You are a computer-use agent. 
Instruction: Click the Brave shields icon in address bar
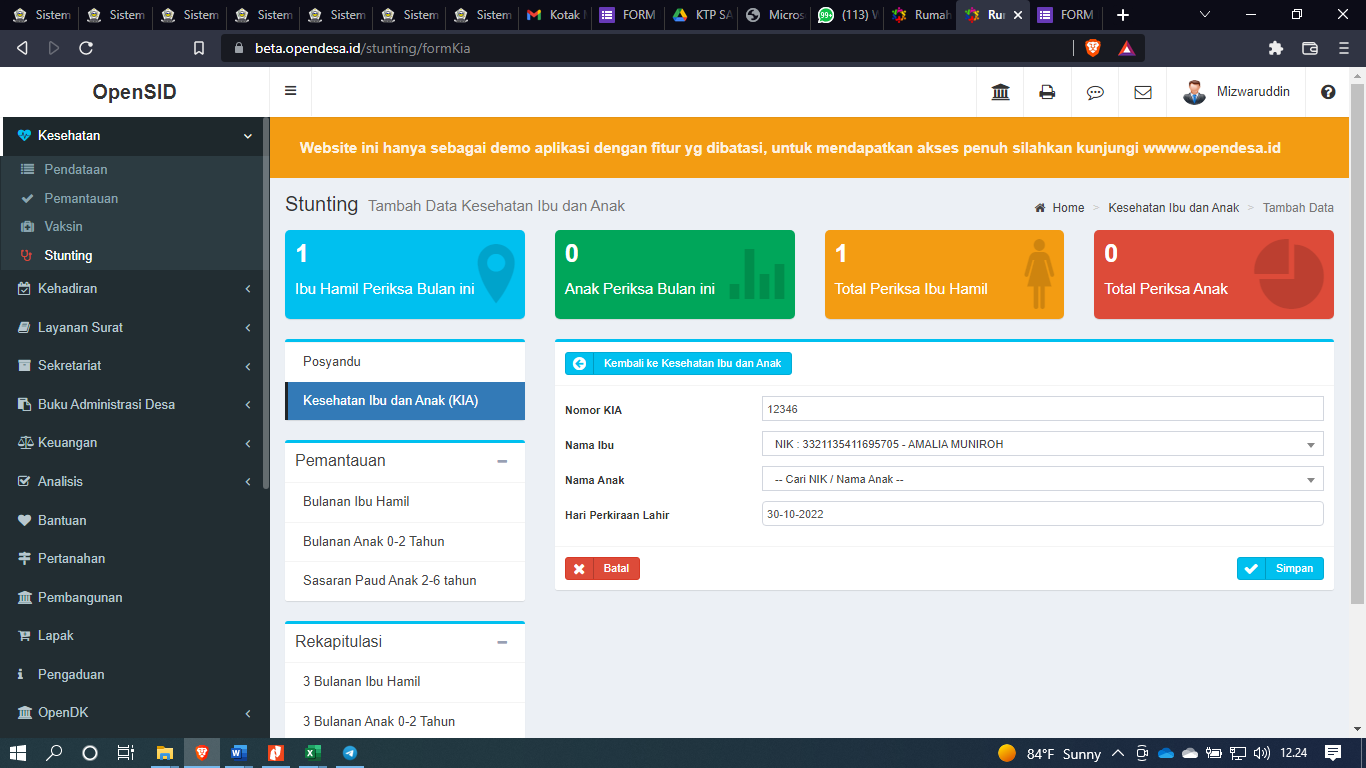(x=1092, y=48)
